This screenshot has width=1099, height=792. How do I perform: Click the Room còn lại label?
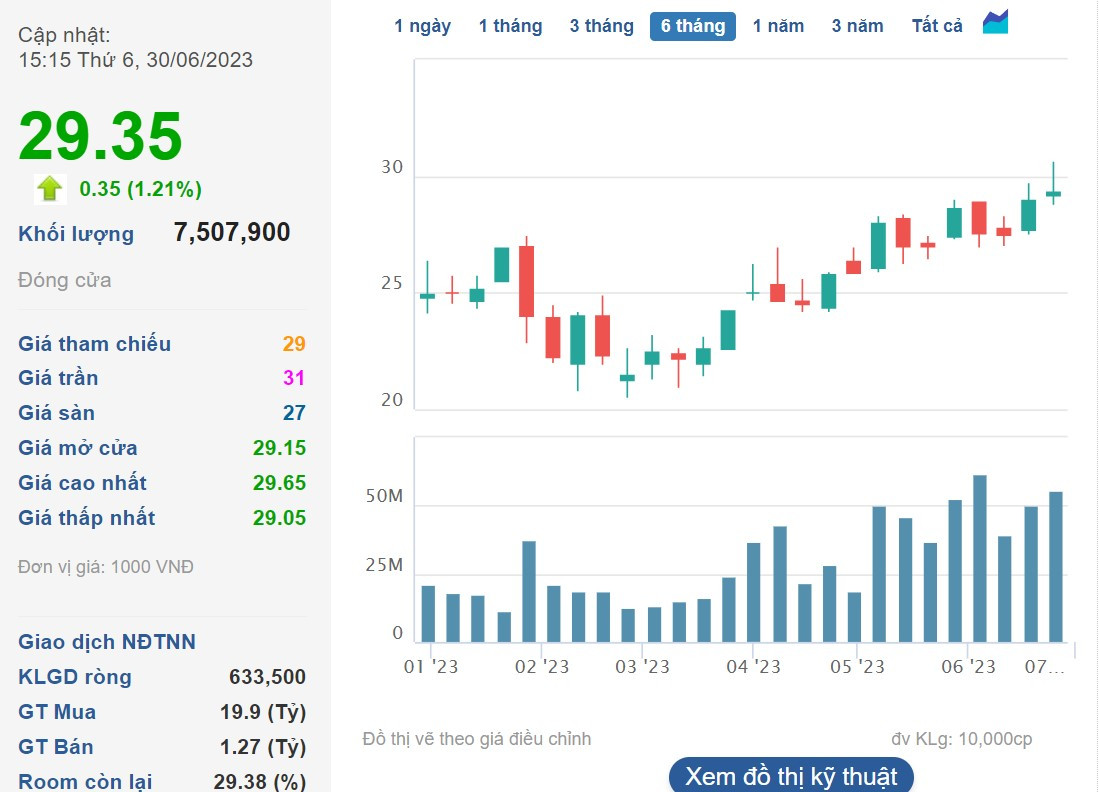point(86,782)
